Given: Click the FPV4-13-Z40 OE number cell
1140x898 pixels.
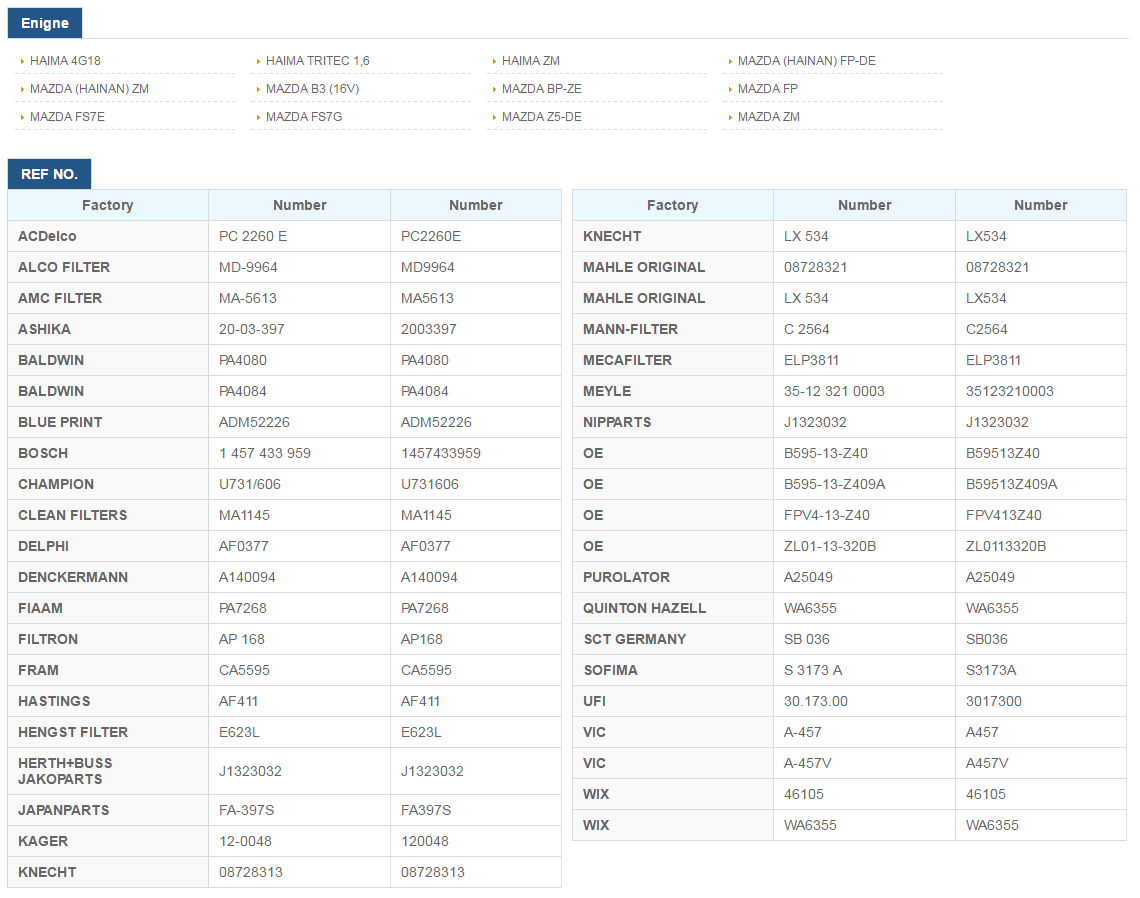Looking at the screenshot, I should click(864, 516).
